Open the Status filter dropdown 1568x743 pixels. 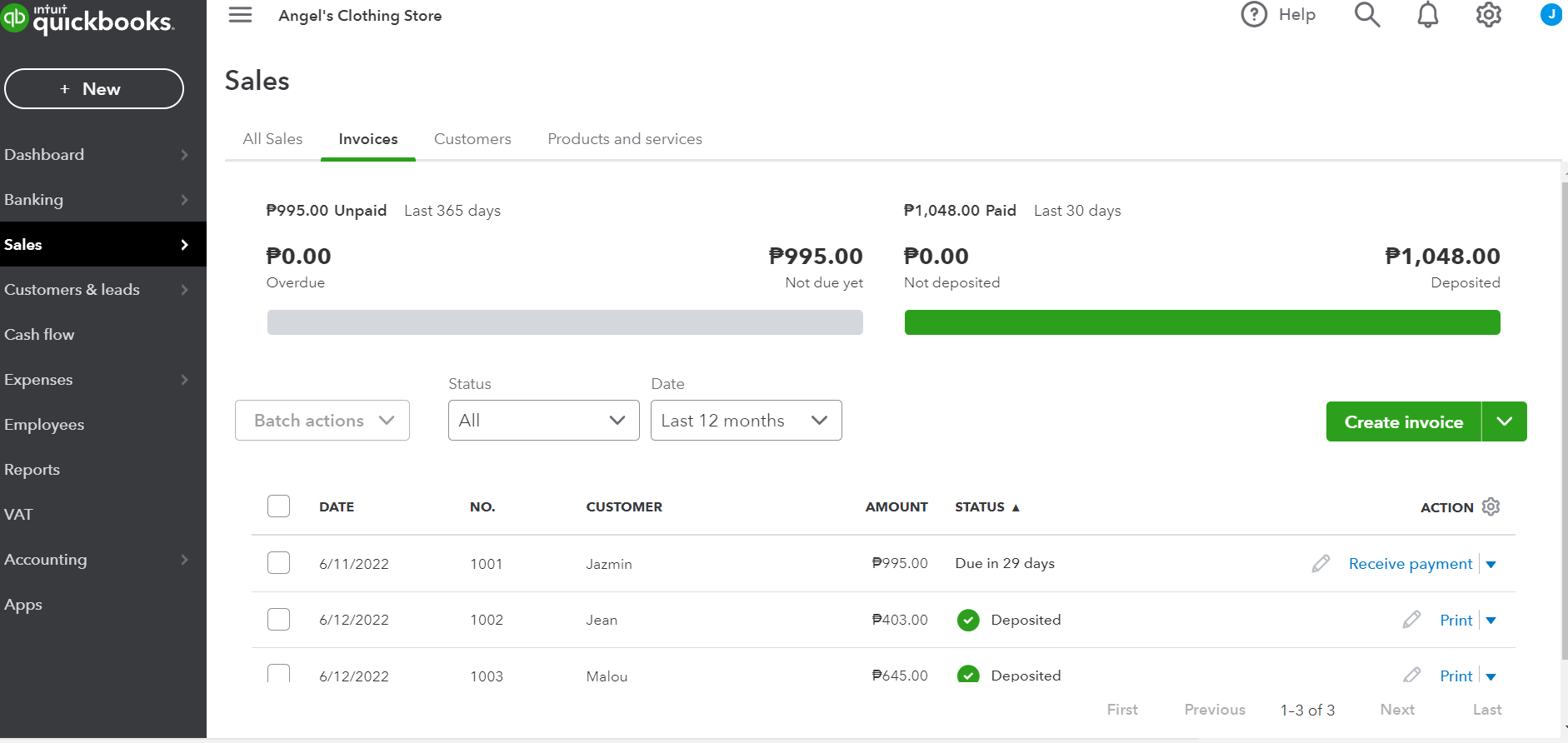pos(544,421)
